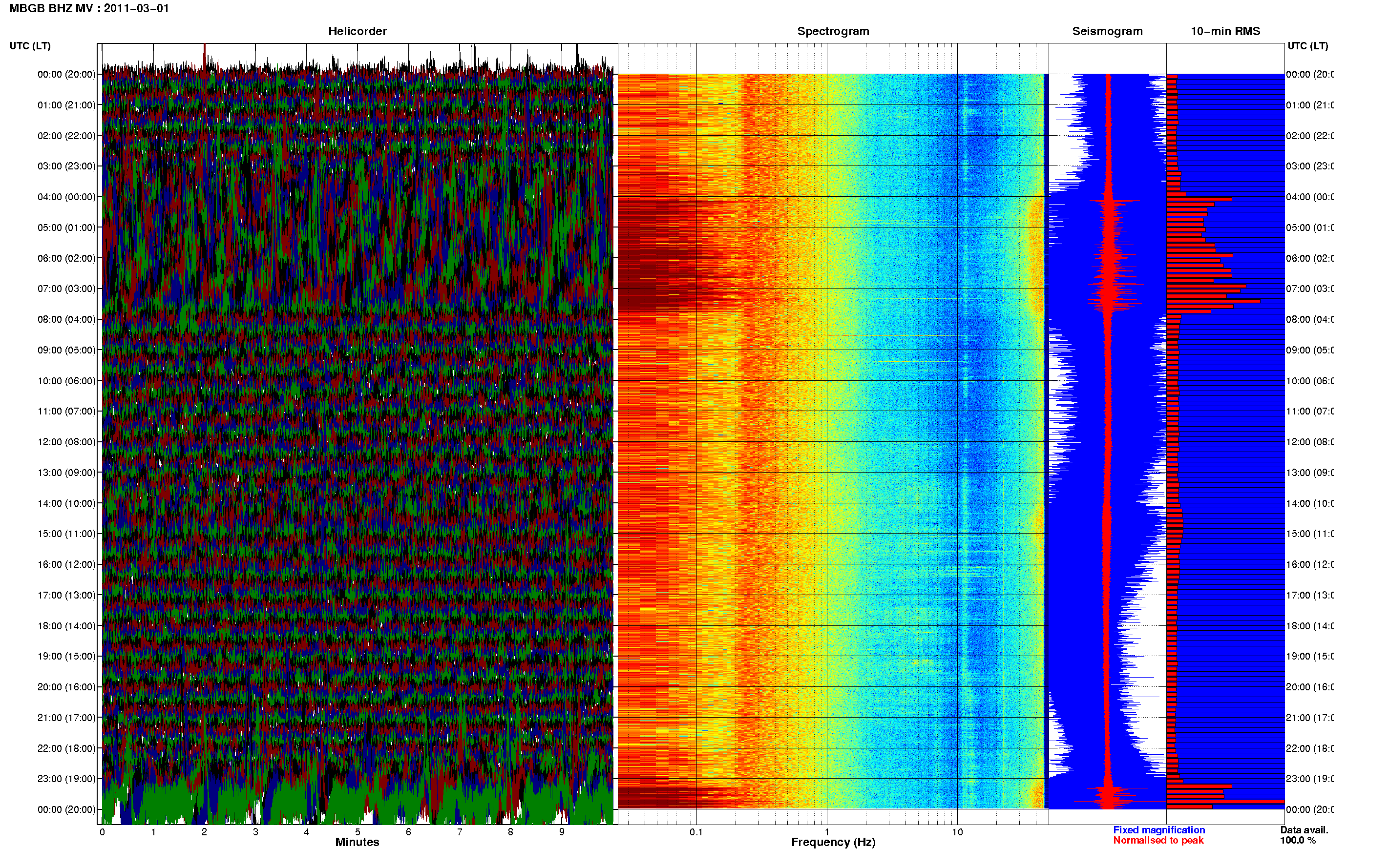Click the "Minutes" axis title

[x=357, y=842]
